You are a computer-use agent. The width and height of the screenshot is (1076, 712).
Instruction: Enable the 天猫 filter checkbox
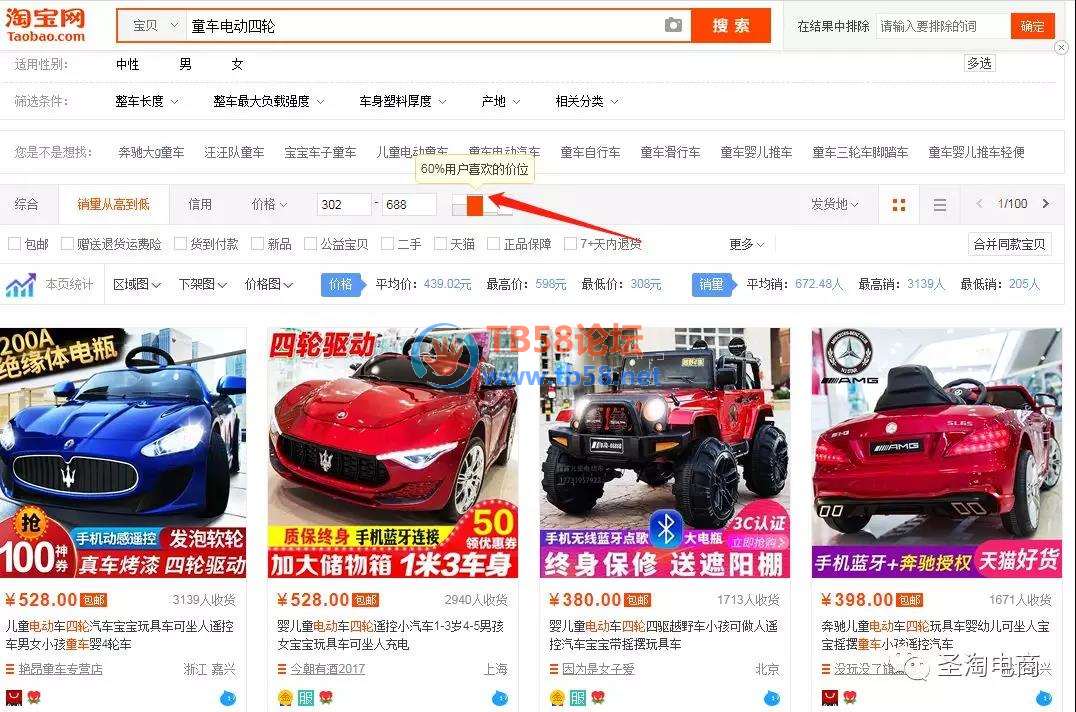[439, 244]
